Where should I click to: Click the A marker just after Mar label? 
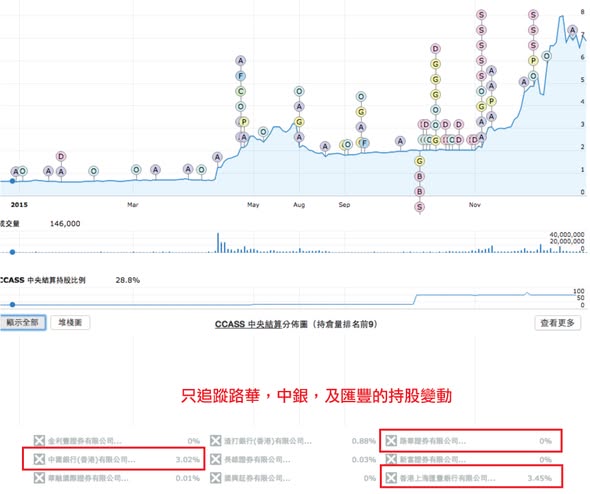(155, 170)
